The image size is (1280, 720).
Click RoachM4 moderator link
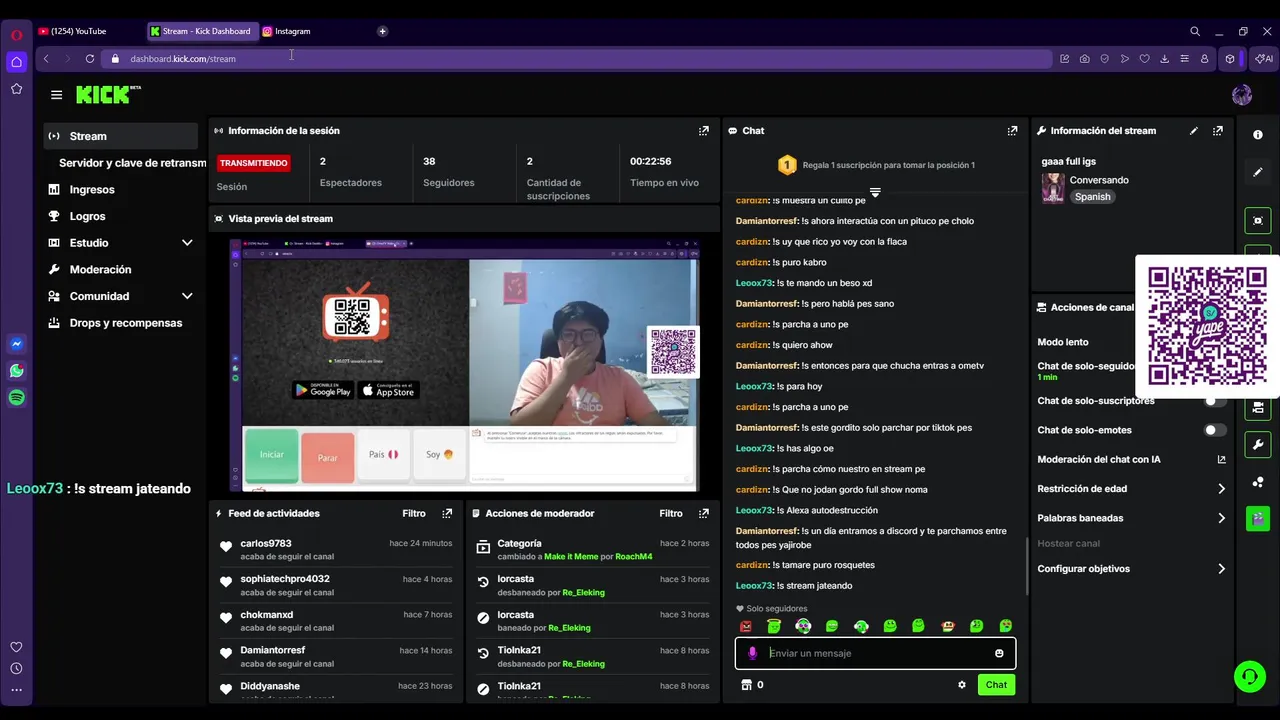(633, 557)
